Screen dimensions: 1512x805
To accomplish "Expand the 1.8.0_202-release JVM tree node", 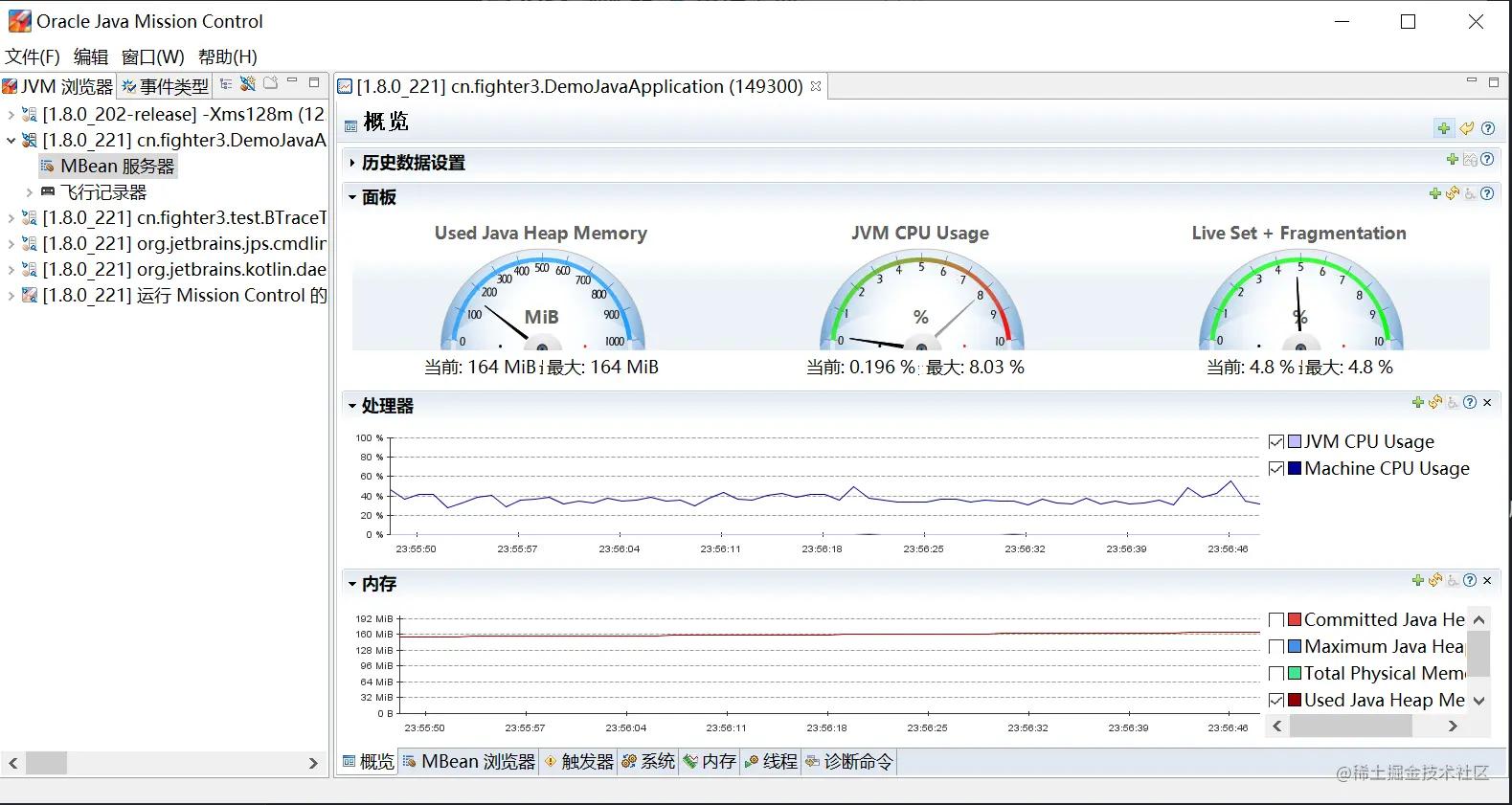I will (11, 114).
